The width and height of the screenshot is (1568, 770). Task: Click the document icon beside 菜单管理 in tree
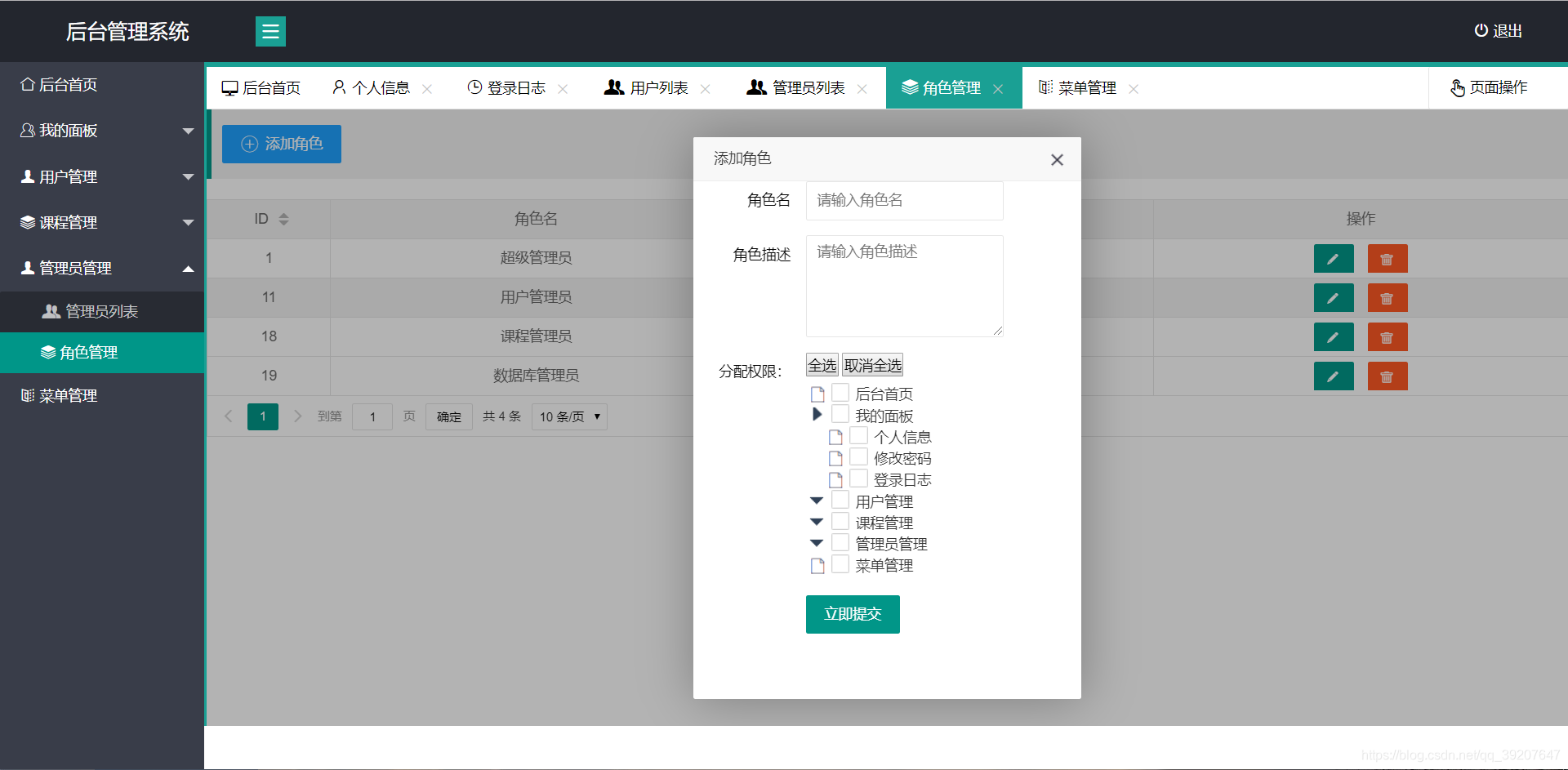[817, 566]
